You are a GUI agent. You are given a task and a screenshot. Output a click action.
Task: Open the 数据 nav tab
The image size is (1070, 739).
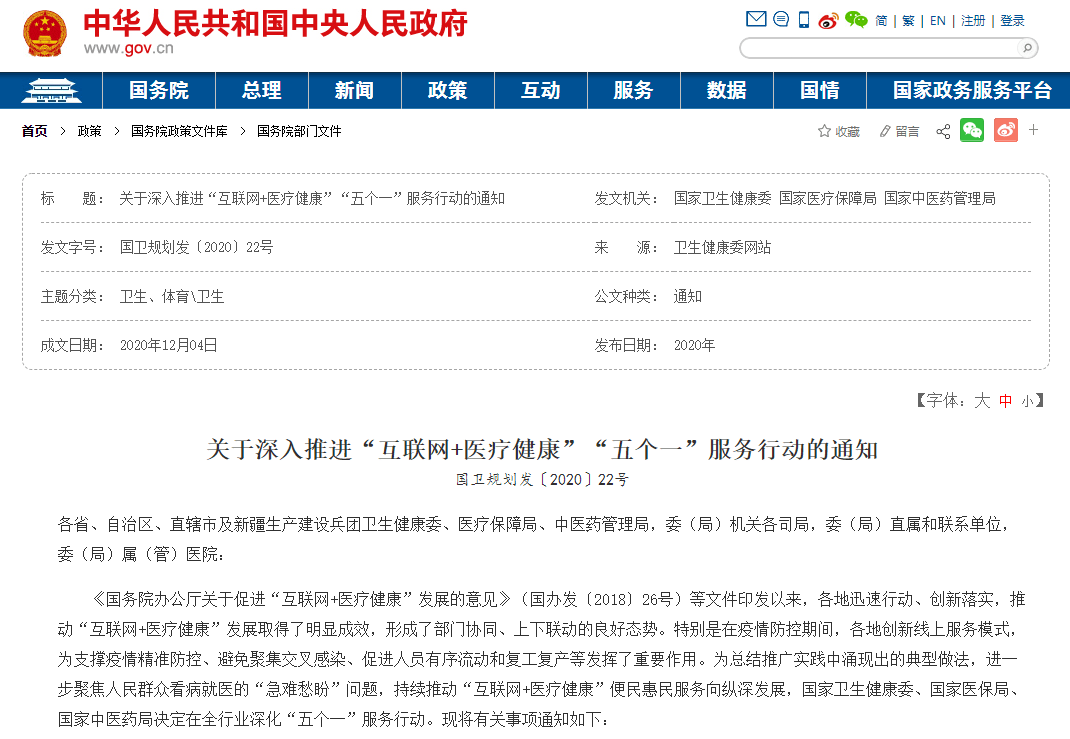[x=726, y=90]
